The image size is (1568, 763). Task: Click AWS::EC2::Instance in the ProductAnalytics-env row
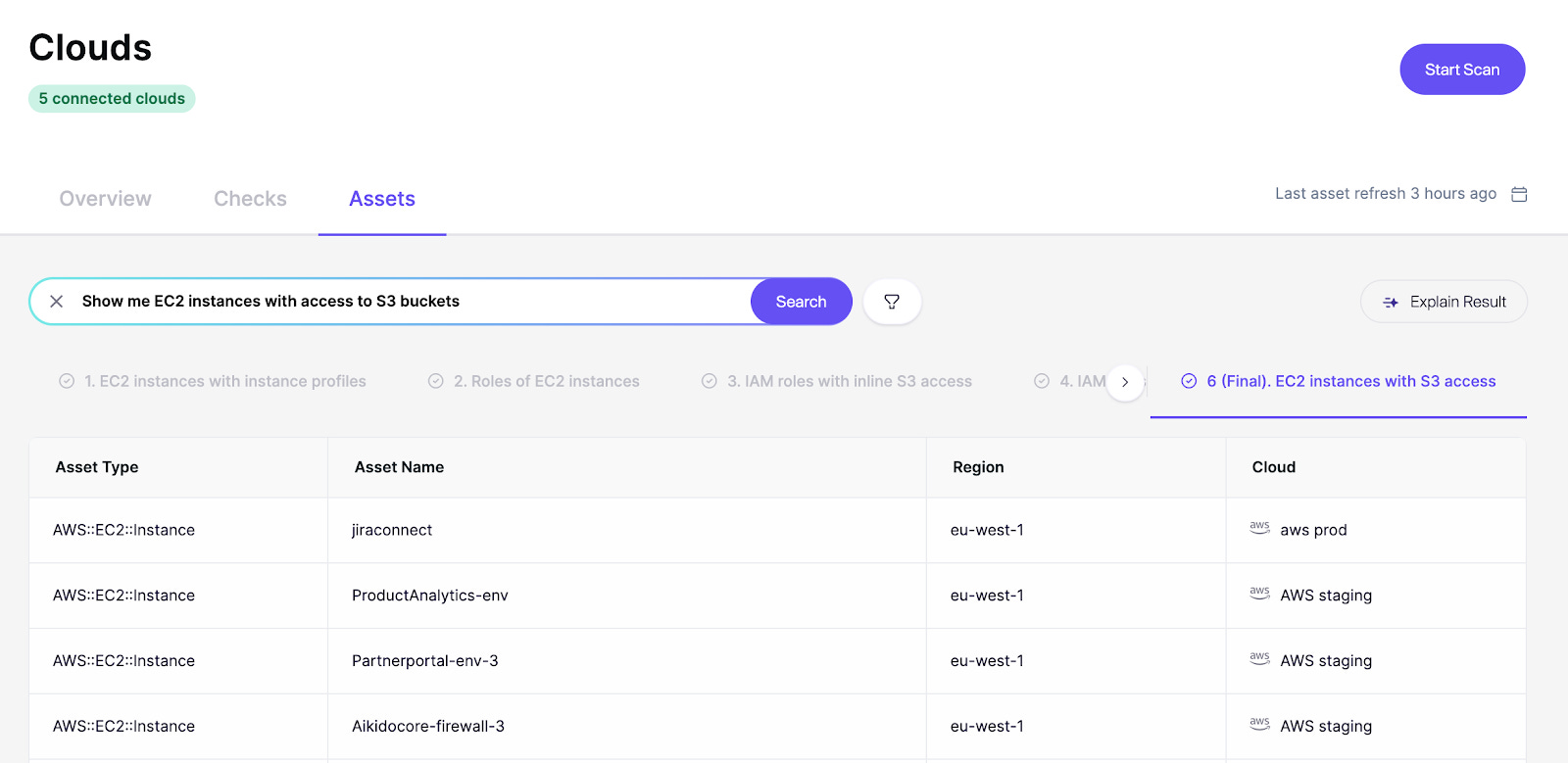123,596
